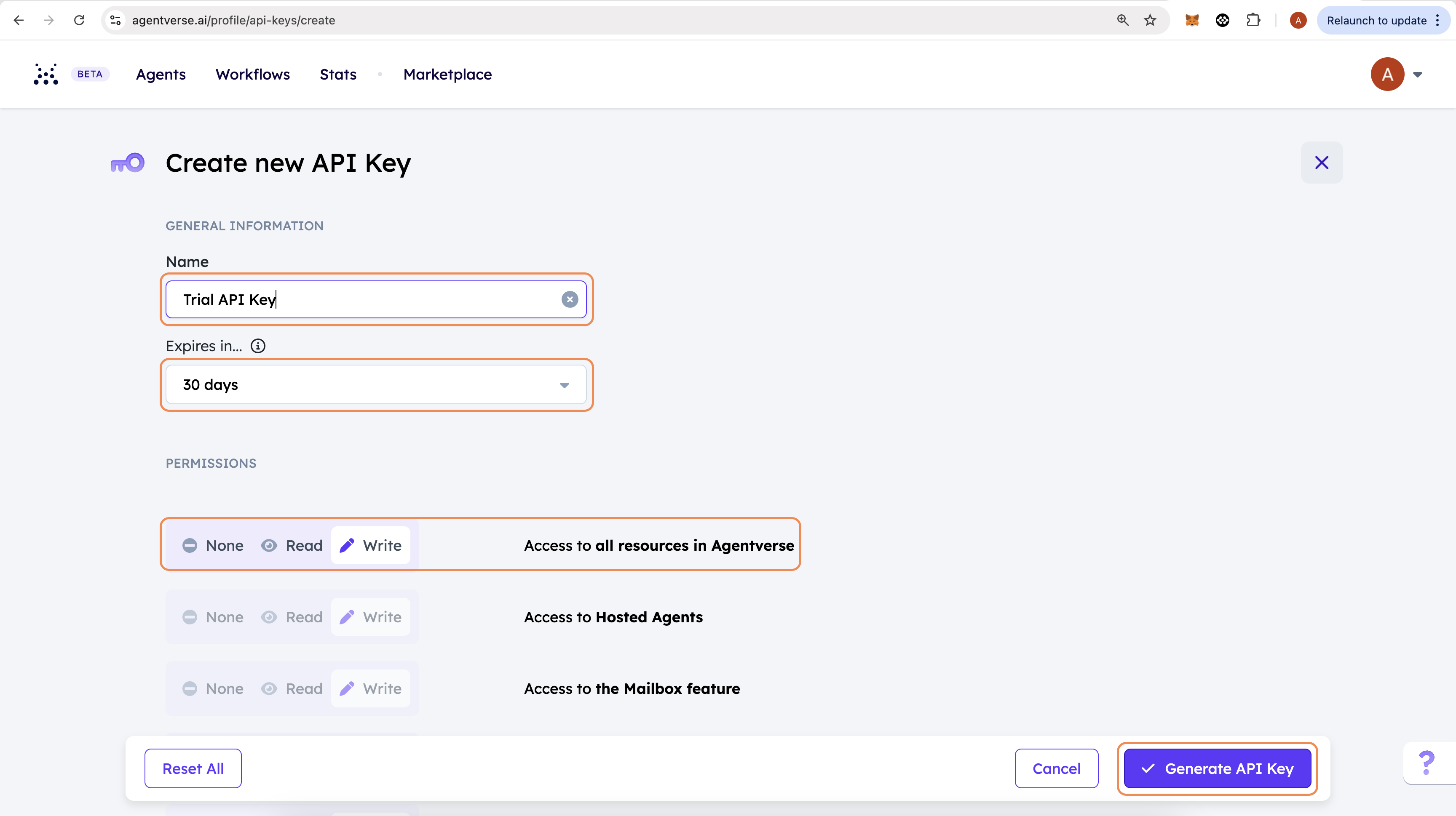Screen dimensions: 1456x816
Task: Click the browser forward arrow
Action: pyautogui.click(x=48, y=20)
